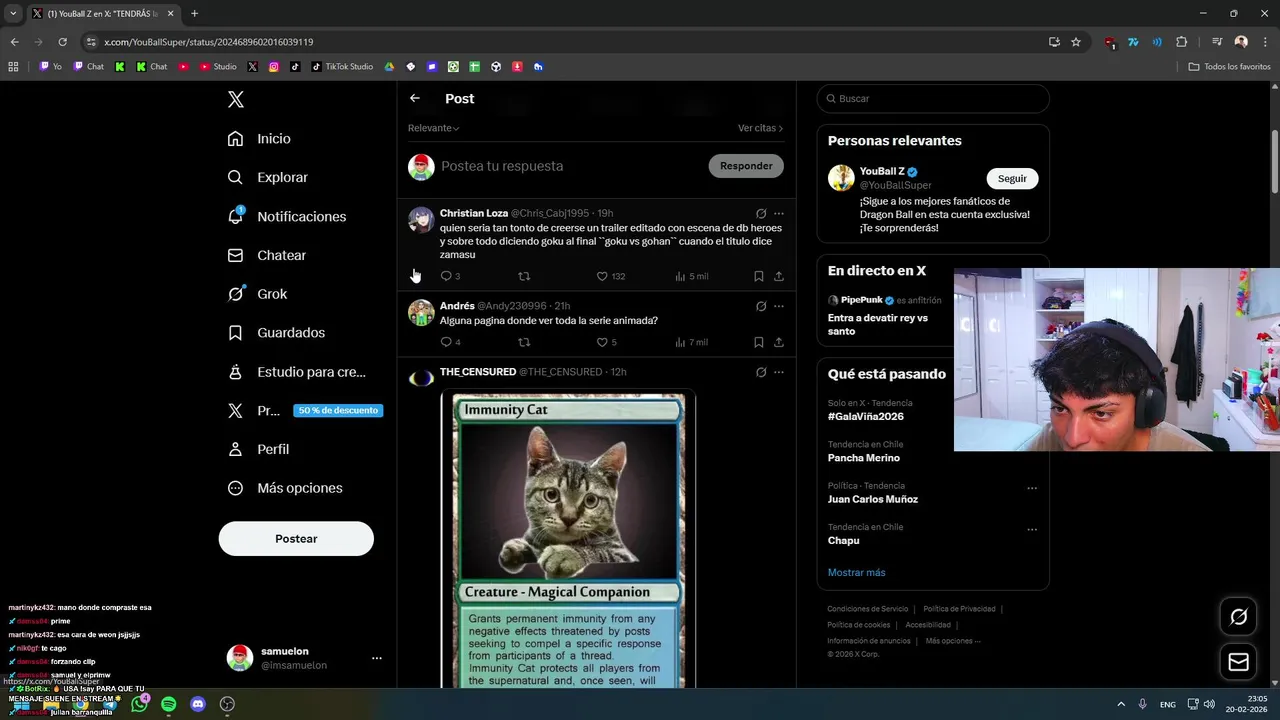Open Guardados bookmarks in sidebar

click(276, 332)
